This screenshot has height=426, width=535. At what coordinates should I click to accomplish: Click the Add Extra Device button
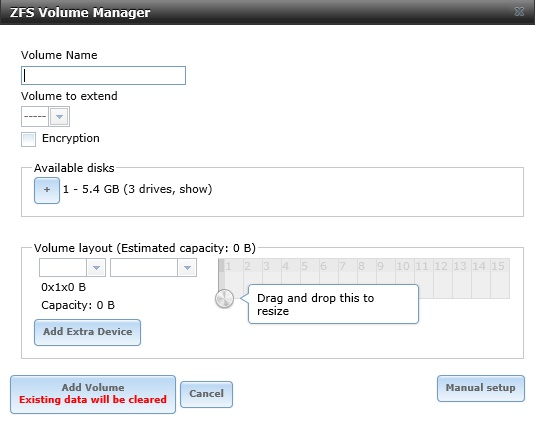click(x=87, y=332)
